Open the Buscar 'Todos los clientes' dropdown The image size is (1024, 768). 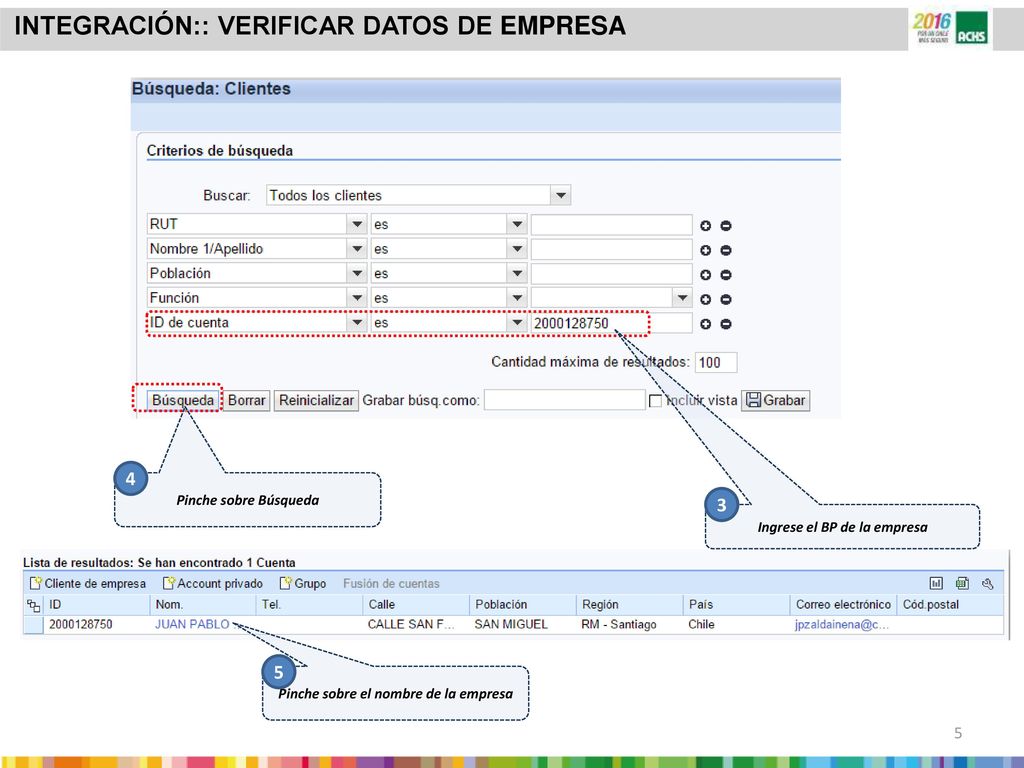tap(560, 195)
